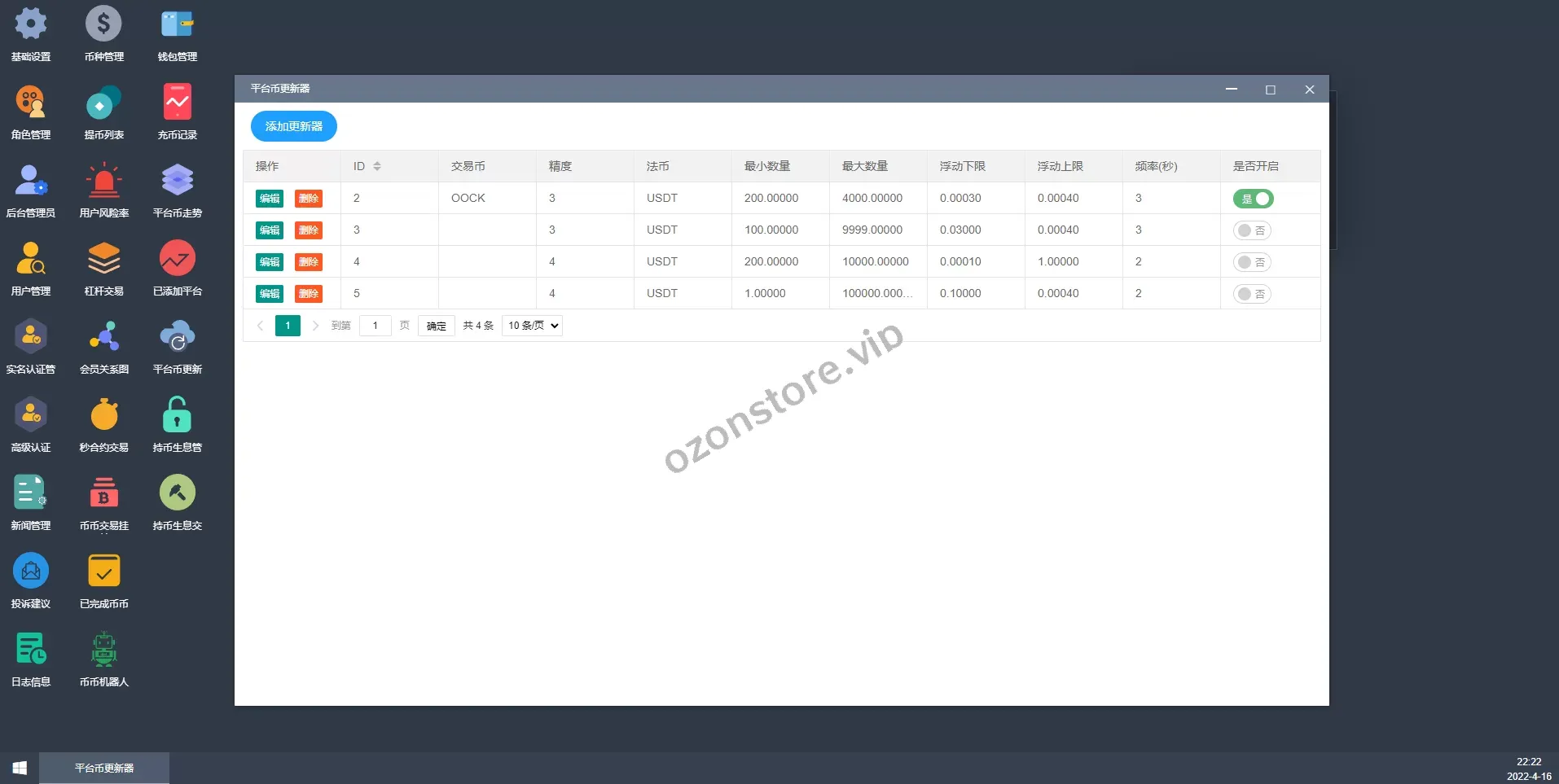Open the 新闻管理 document icon
1559x784 pixels.
pyautogui.click(x=31, y=493)
